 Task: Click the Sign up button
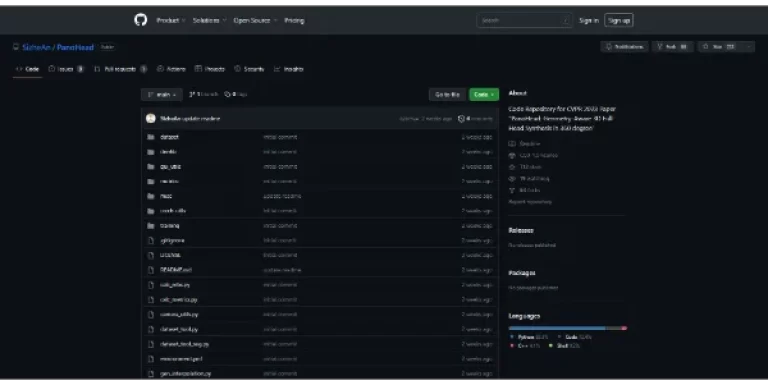click(x=619, y=21)
